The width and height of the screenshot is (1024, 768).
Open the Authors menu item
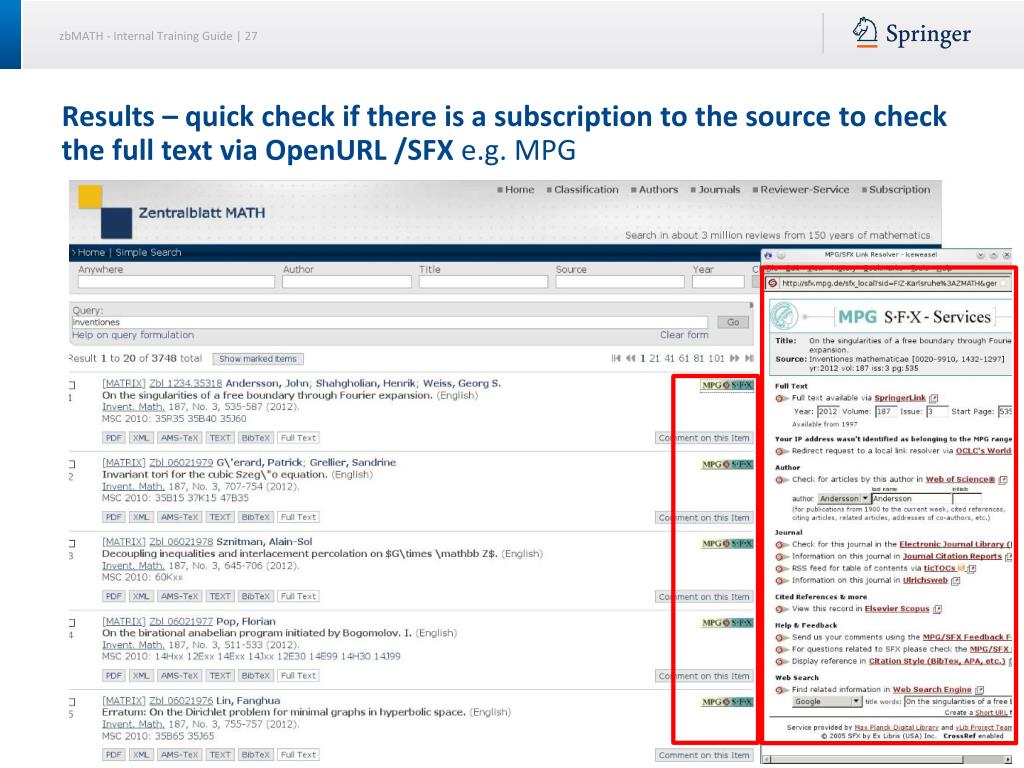point(658,190)
